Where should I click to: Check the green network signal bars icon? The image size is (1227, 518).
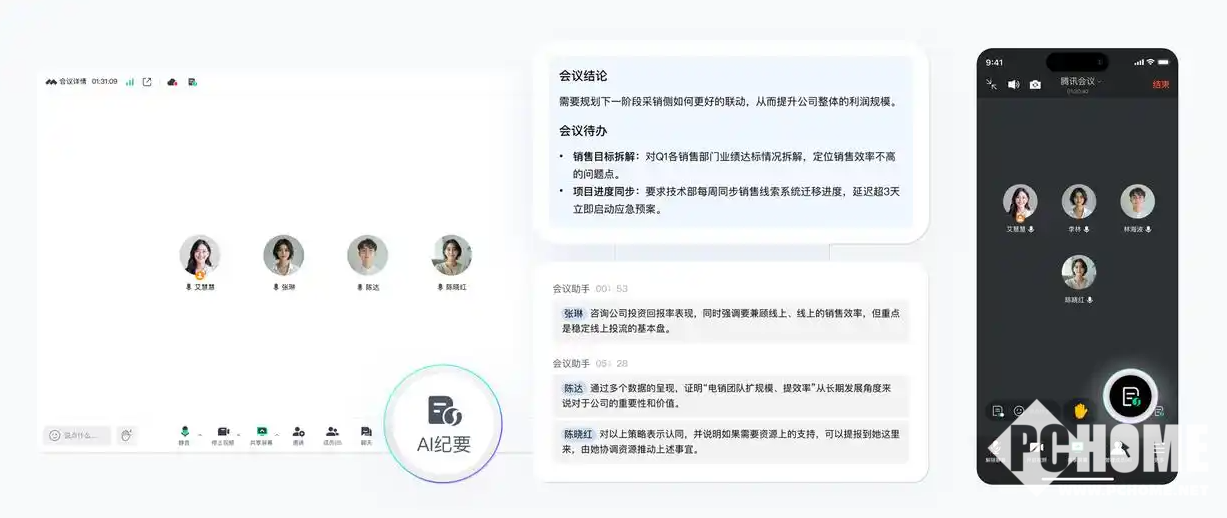click(x=130, y=82)
